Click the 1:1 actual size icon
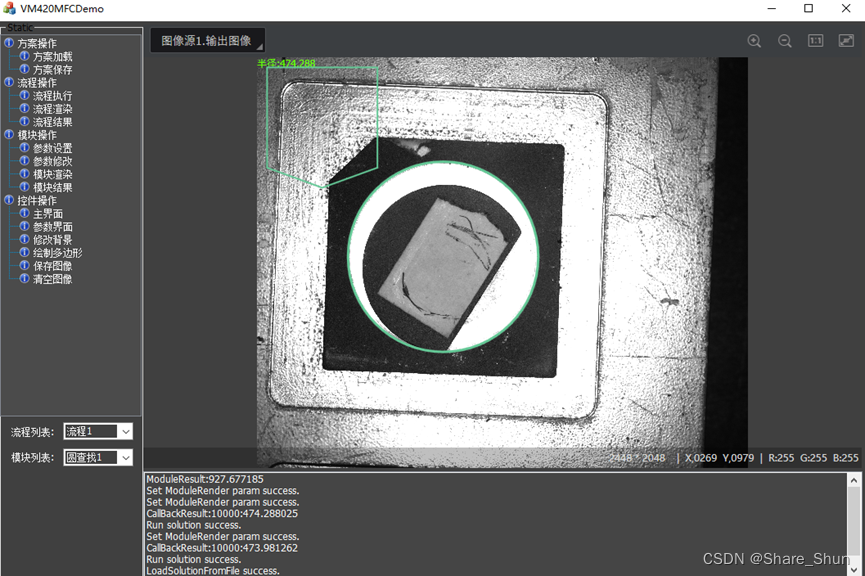Viewport: 865px width, 576px height. tap(815, 40)
